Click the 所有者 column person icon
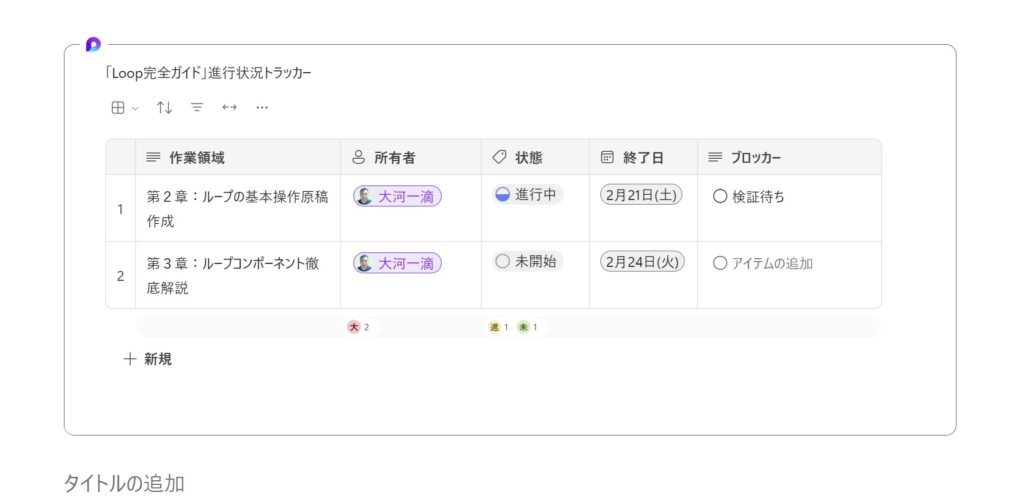This screenshot has height=496, width=1024. pos(359,157)
